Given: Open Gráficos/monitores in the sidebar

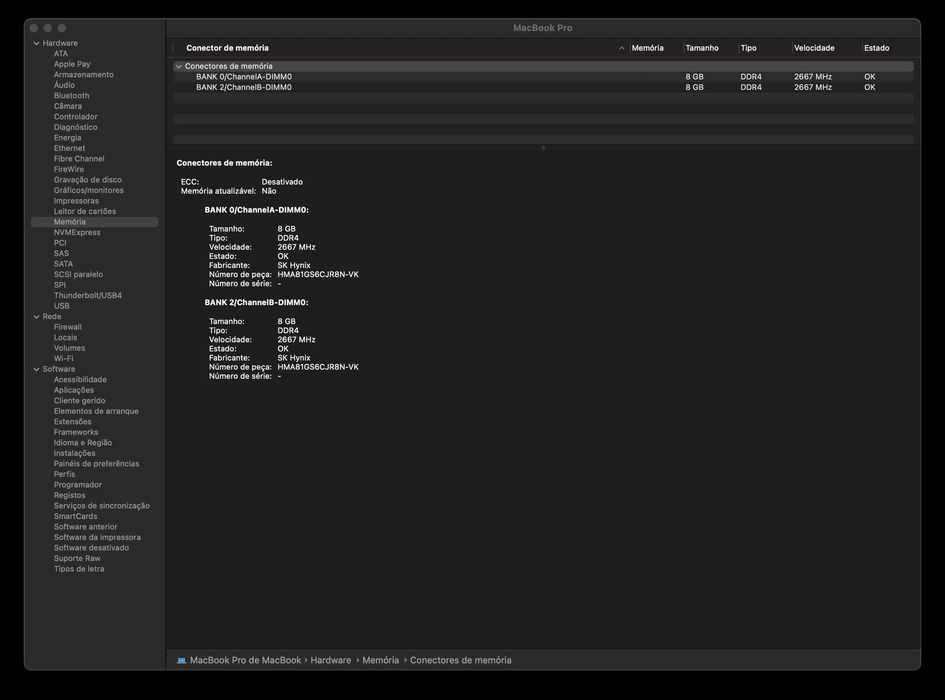Looking at the screenshot, I should click(89, 191).
